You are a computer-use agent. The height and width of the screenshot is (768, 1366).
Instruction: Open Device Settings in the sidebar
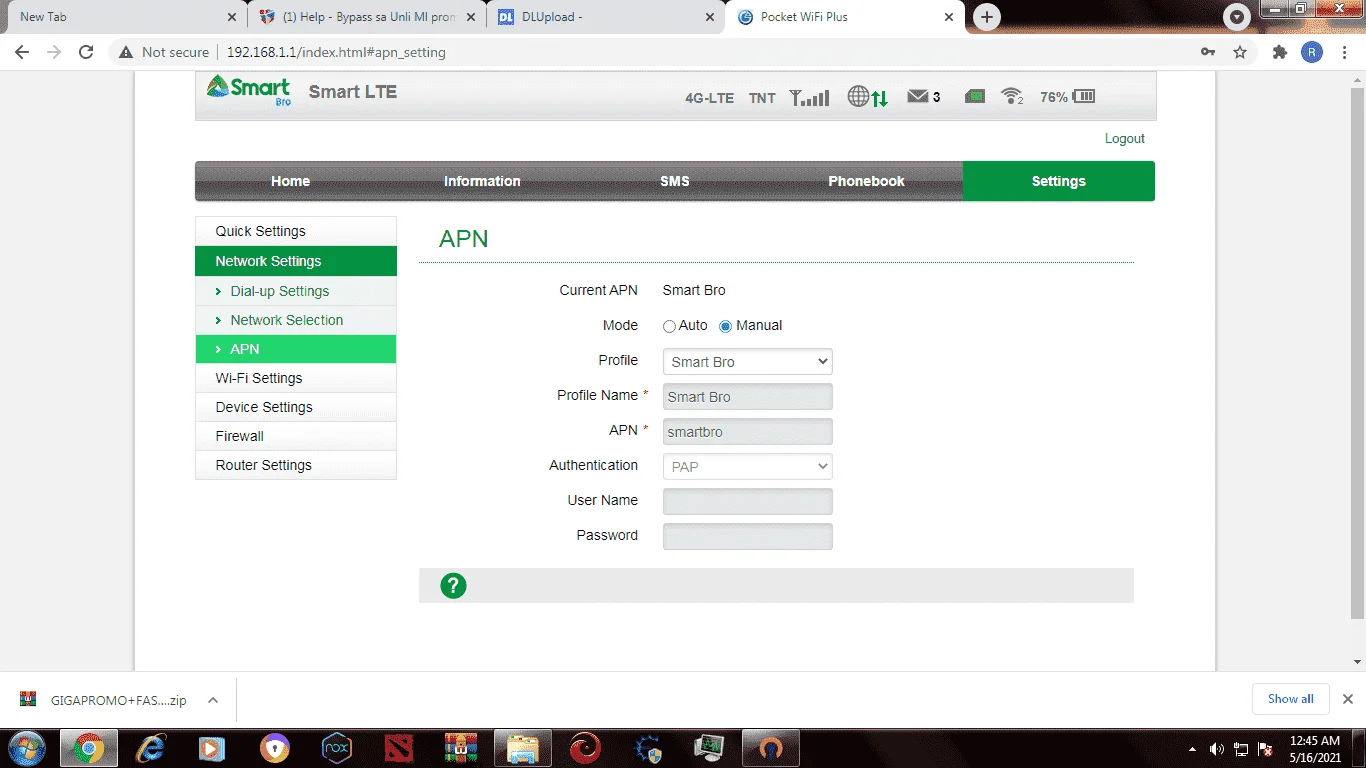(x=296, y=407)
